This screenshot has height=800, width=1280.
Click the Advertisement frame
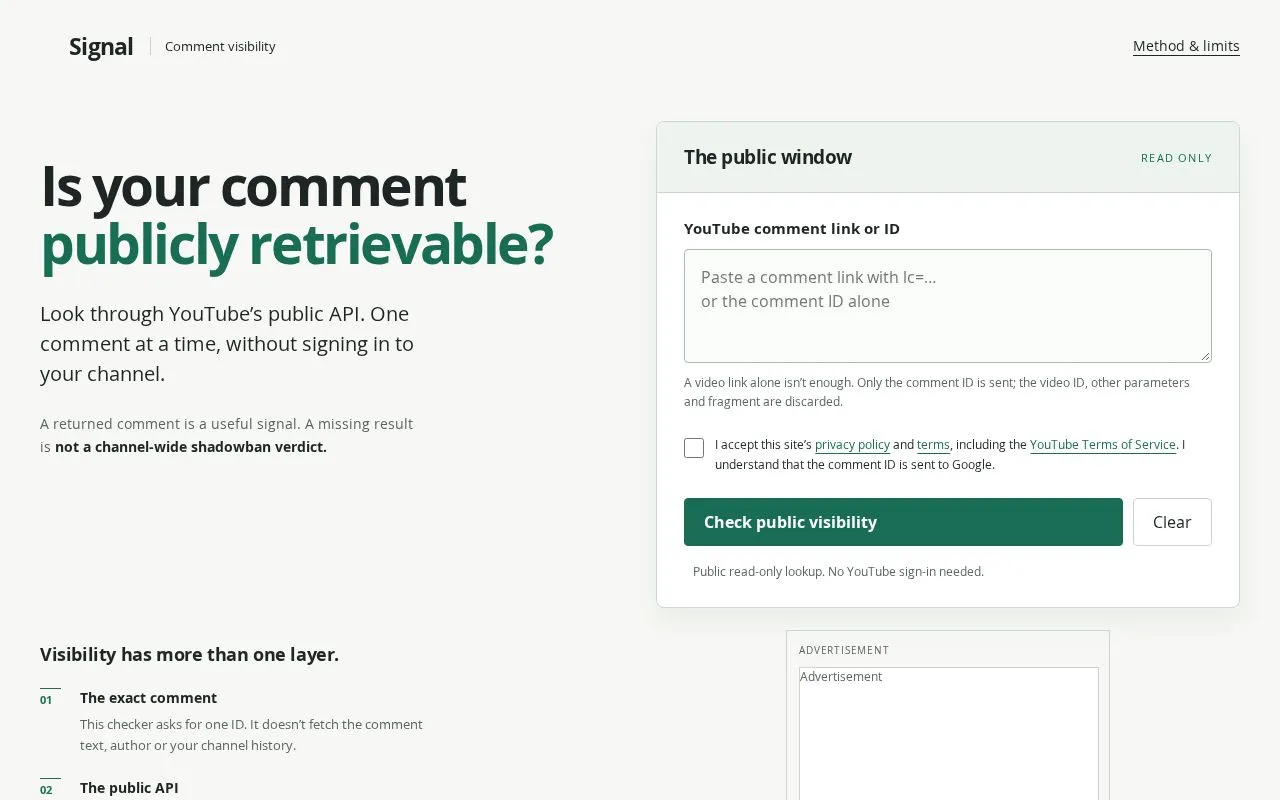(948, 733)
